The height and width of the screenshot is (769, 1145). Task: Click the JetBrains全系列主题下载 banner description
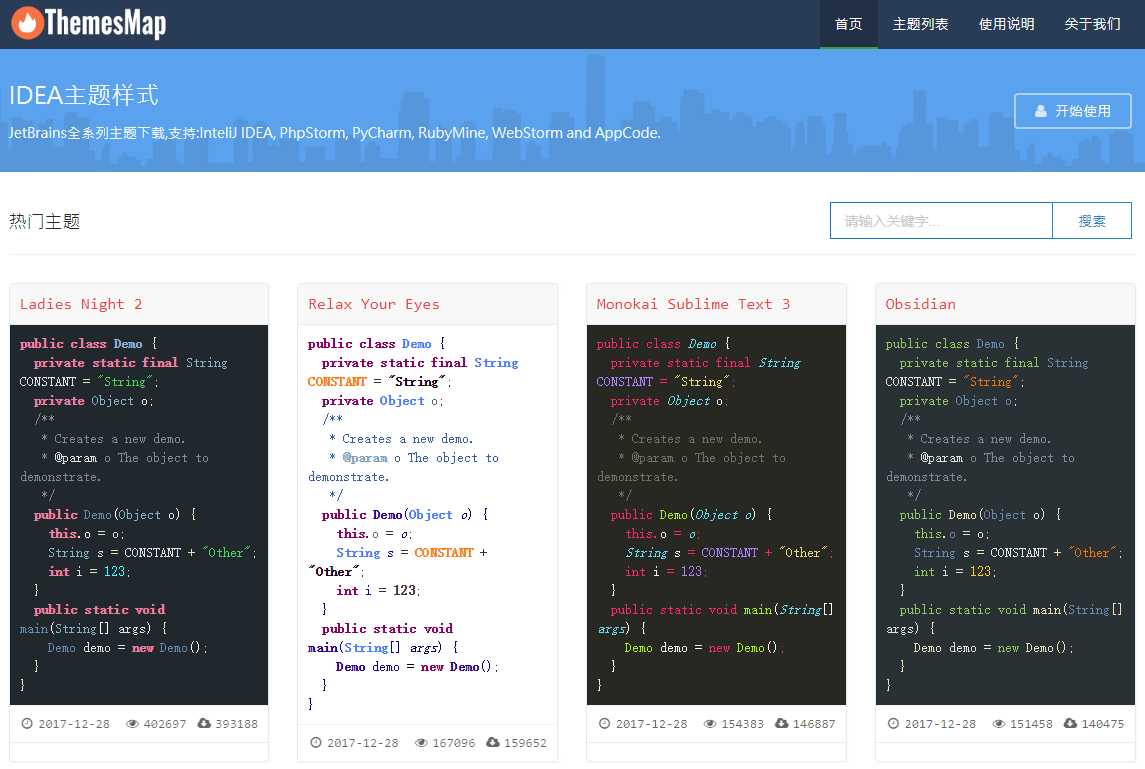coord(334,133)
